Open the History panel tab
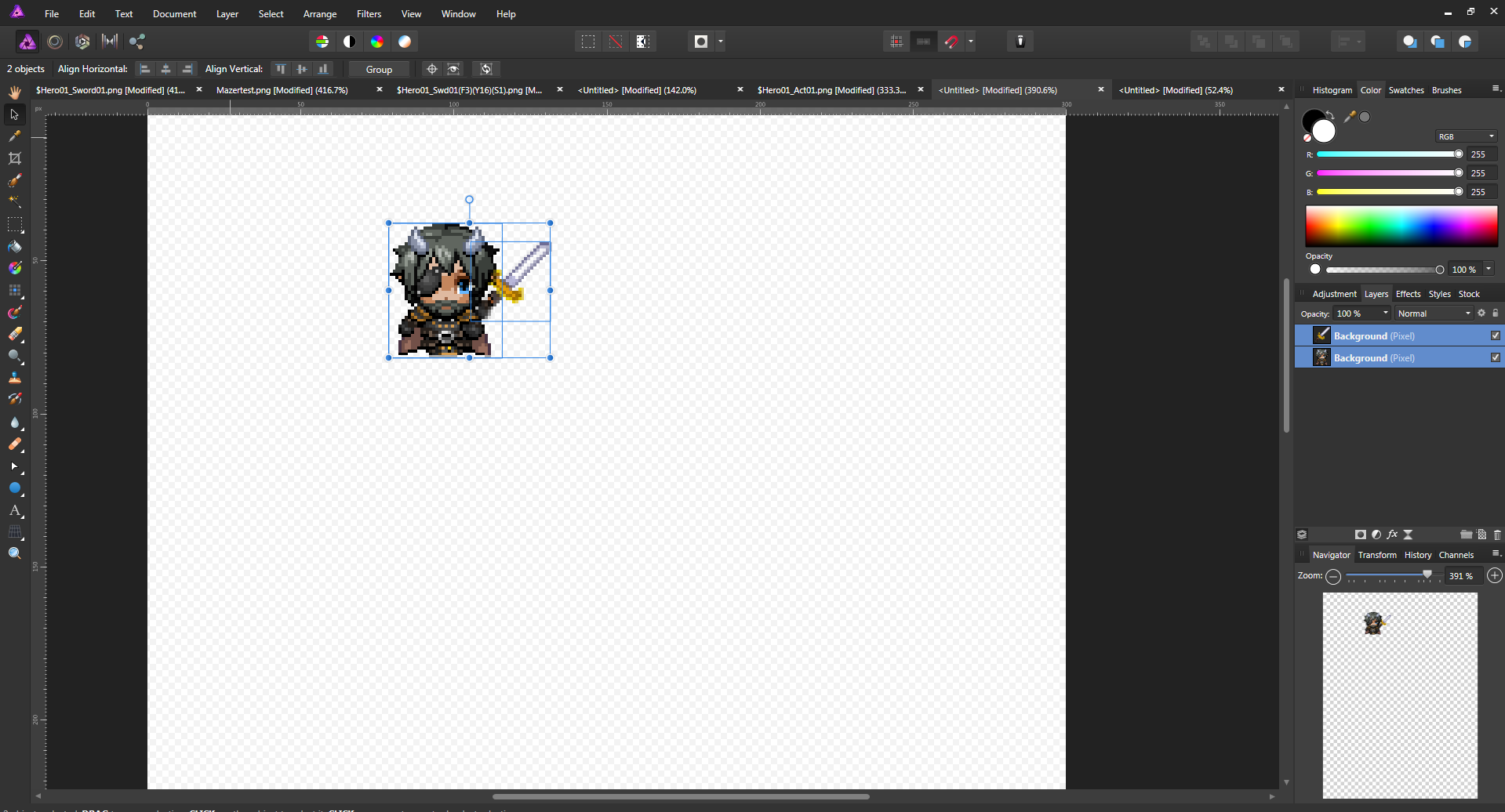 [x=1418, y=555]
